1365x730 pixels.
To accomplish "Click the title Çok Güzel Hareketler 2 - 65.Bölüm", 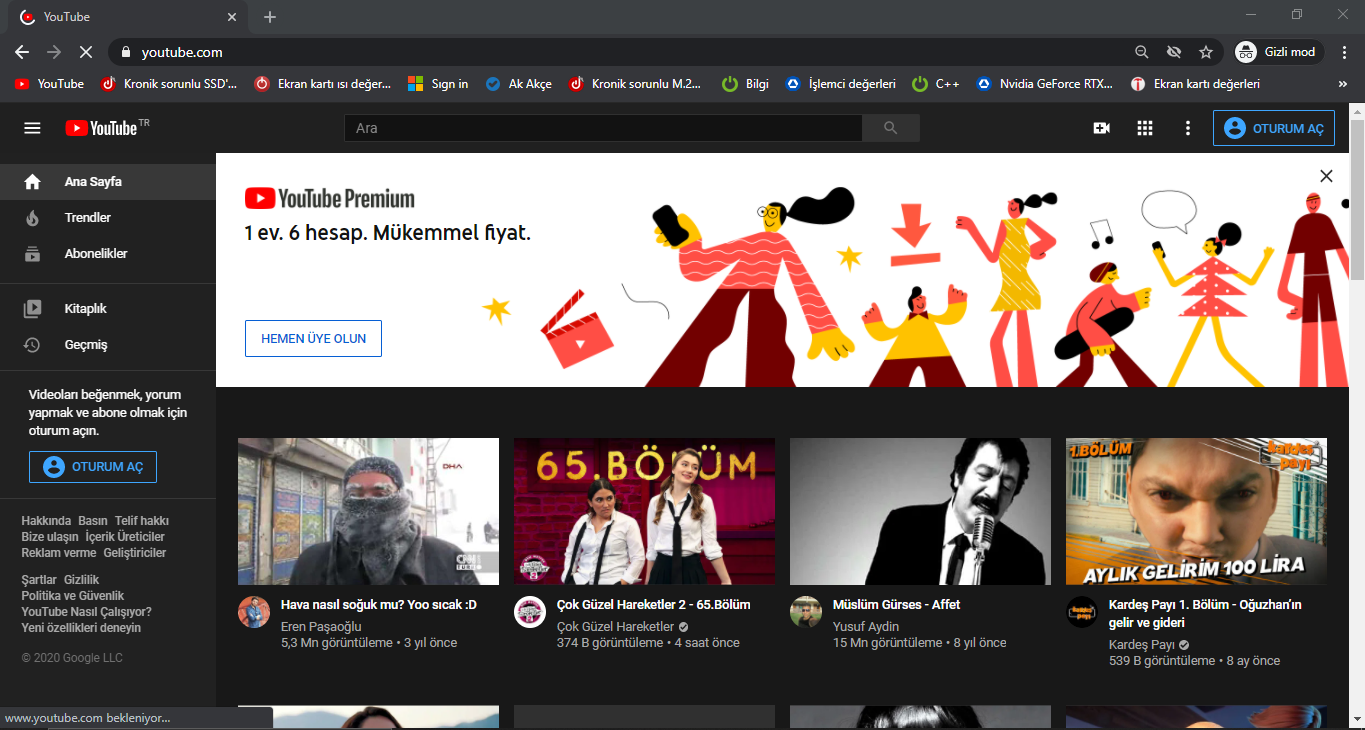I will point(653,605).
